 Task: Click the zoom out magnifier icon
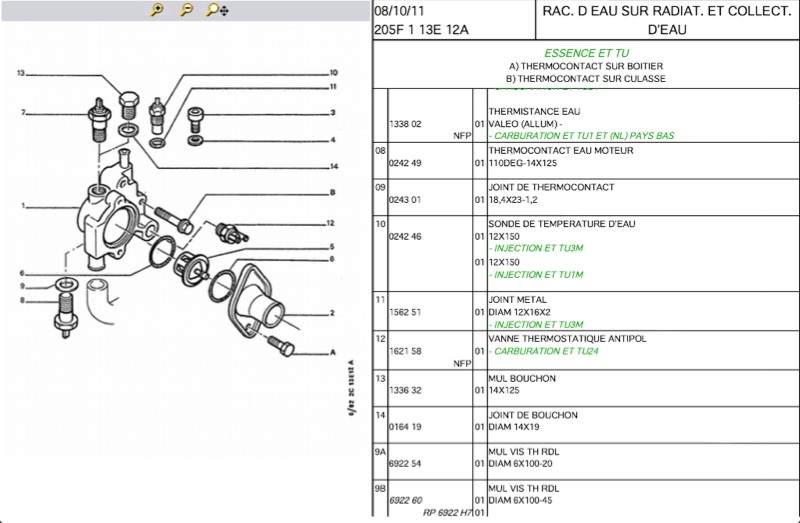click(x=186, y=10)
